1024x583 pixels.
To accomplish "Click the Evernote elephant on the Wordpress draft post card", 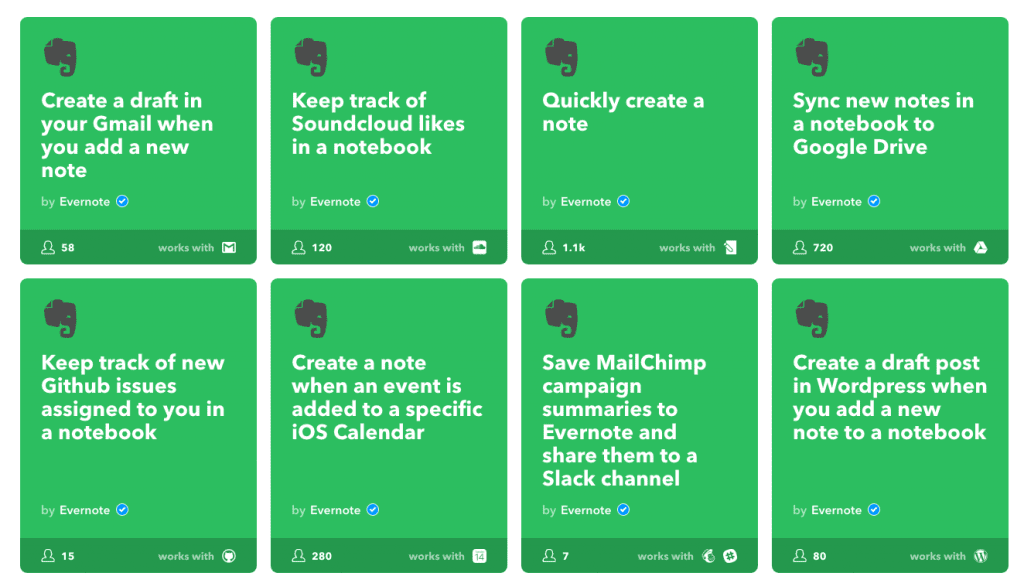I will tap(812, 319).
